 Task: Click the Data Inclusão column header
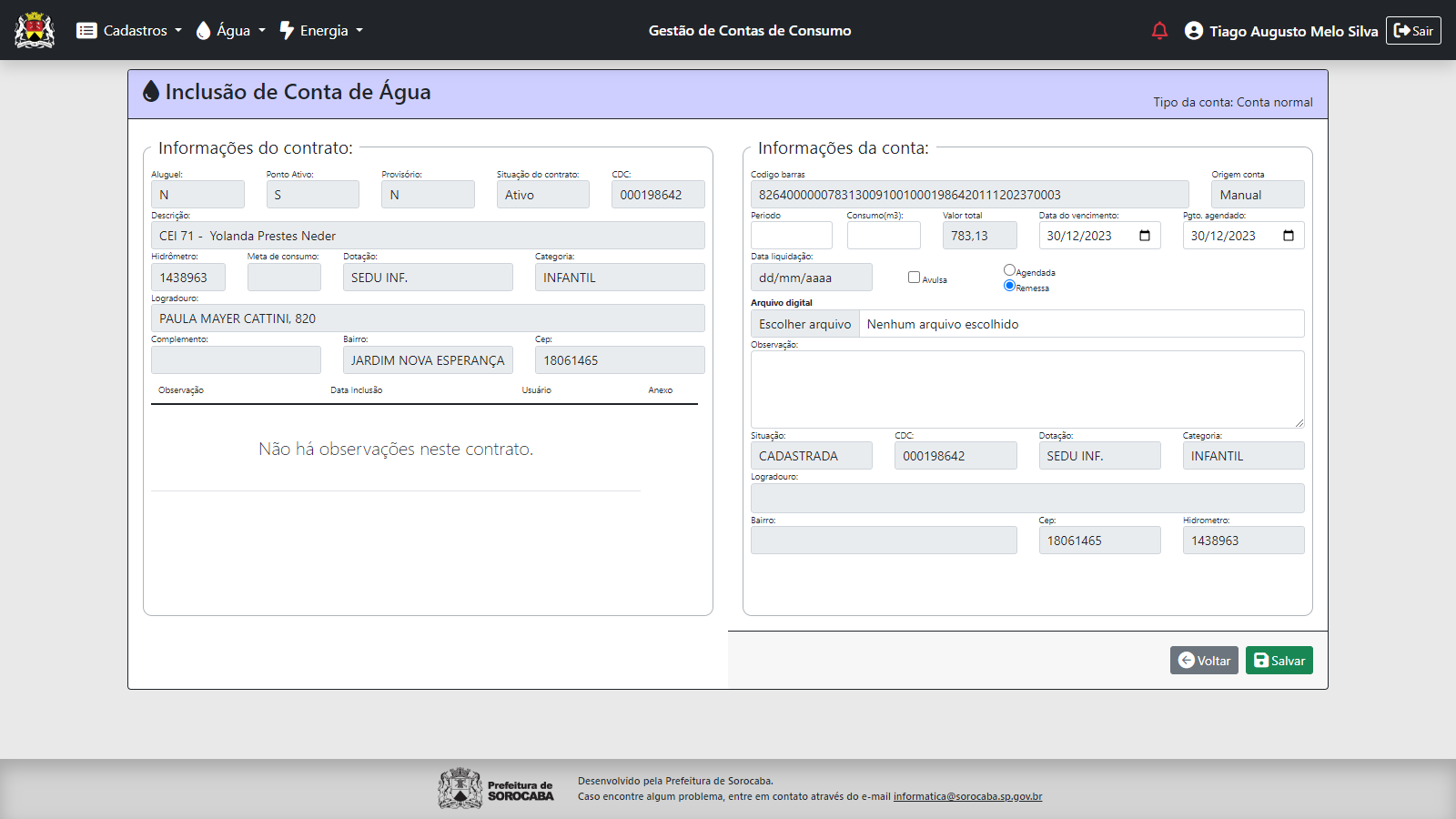356,390
